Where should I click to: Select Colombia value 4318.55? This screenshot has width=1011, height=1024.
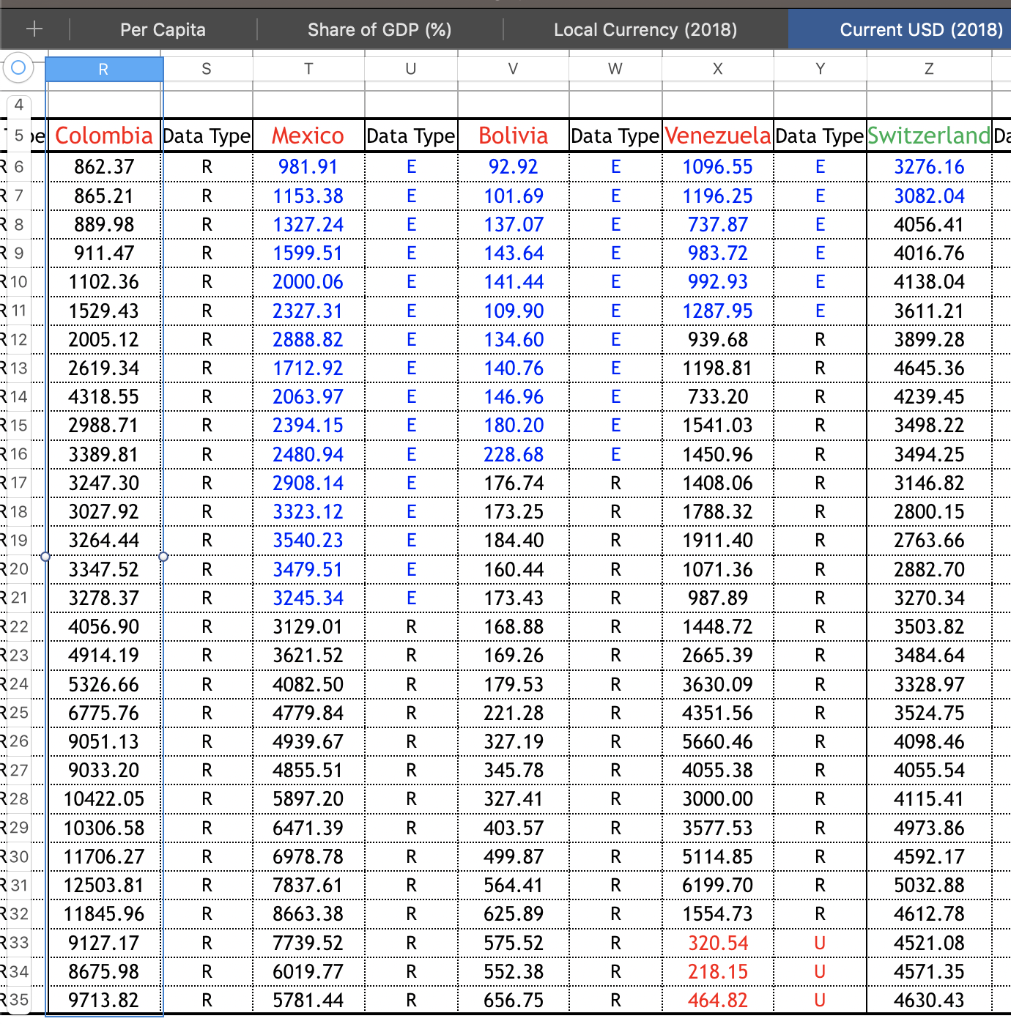pos(103,397)
